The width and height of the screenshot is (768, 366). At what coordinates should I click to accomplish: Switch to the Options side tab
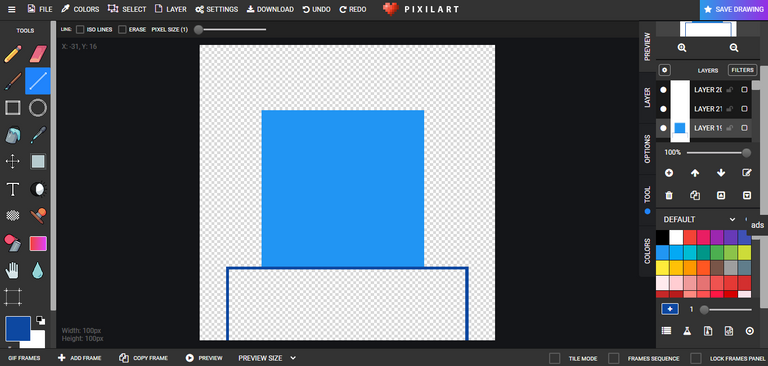[647, 149]
